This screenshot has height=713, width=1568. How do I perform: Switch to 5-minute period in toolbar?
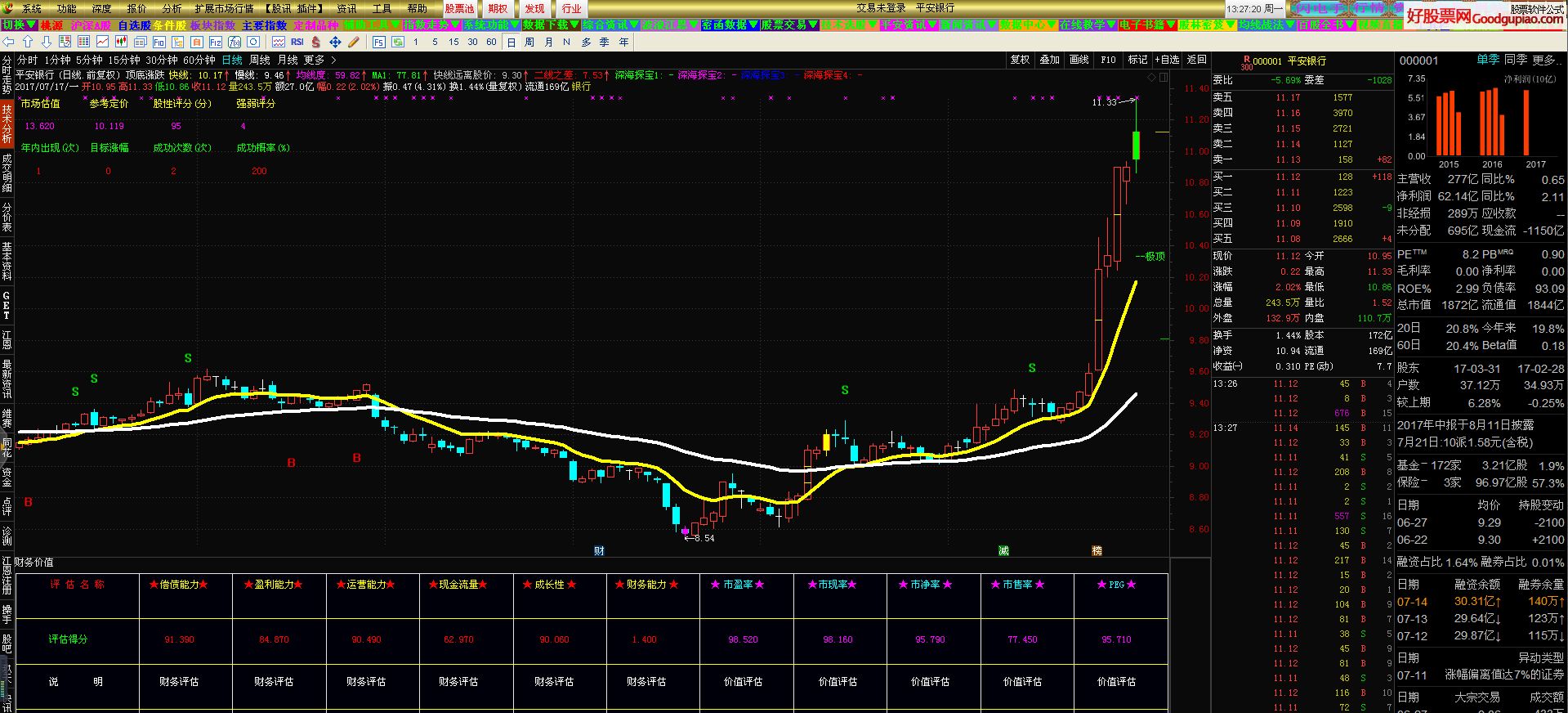tap(435, 42)
